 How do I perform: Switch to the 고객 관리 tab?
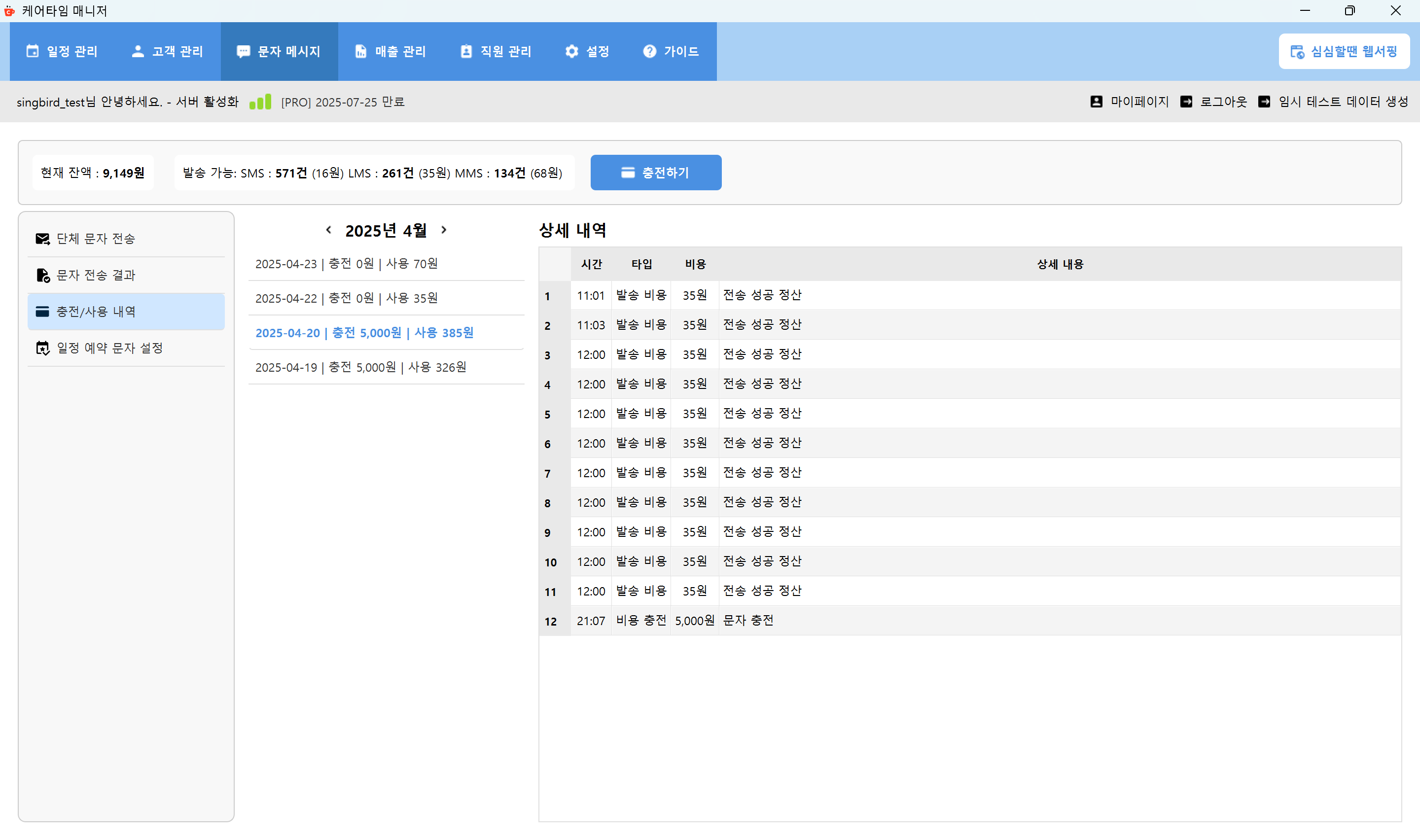167,51
